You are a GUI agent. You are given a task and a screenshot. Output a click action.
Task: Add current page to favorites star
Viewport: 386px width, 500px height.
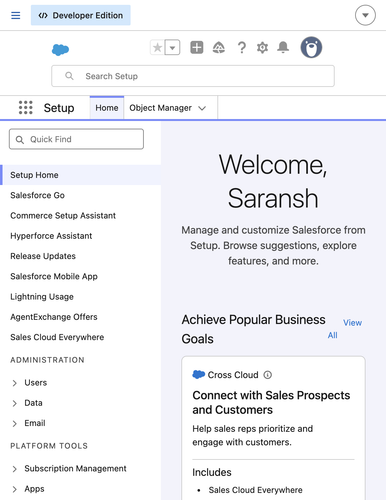(x=158, y=48)
